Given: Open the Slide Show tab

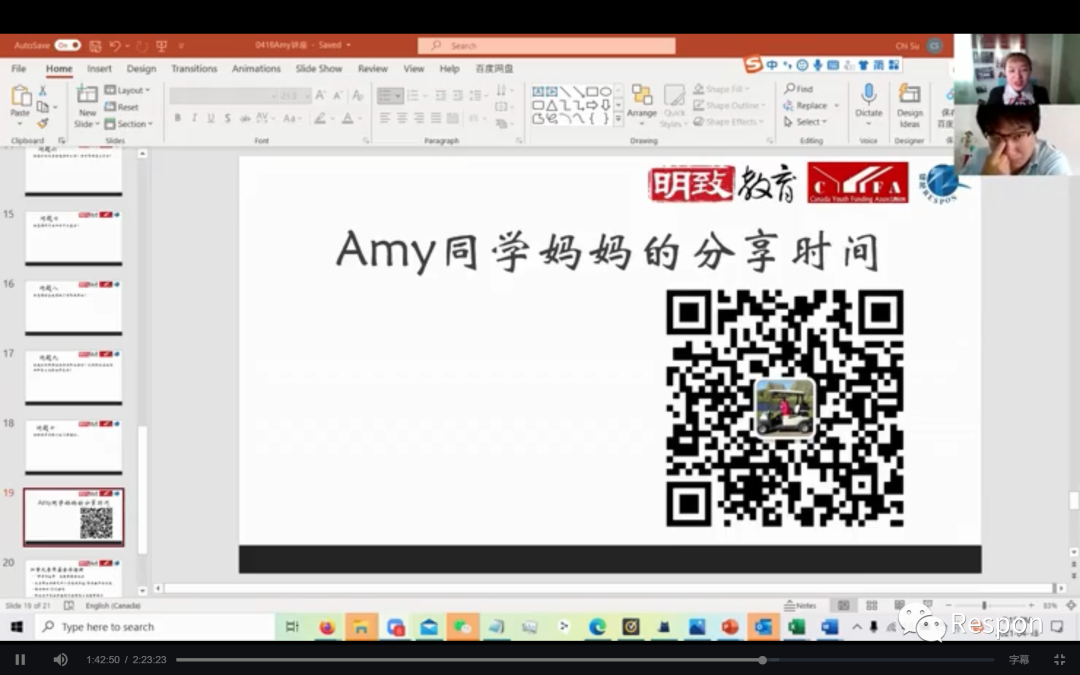Looking at the screenshot, I should pos(319,68).
